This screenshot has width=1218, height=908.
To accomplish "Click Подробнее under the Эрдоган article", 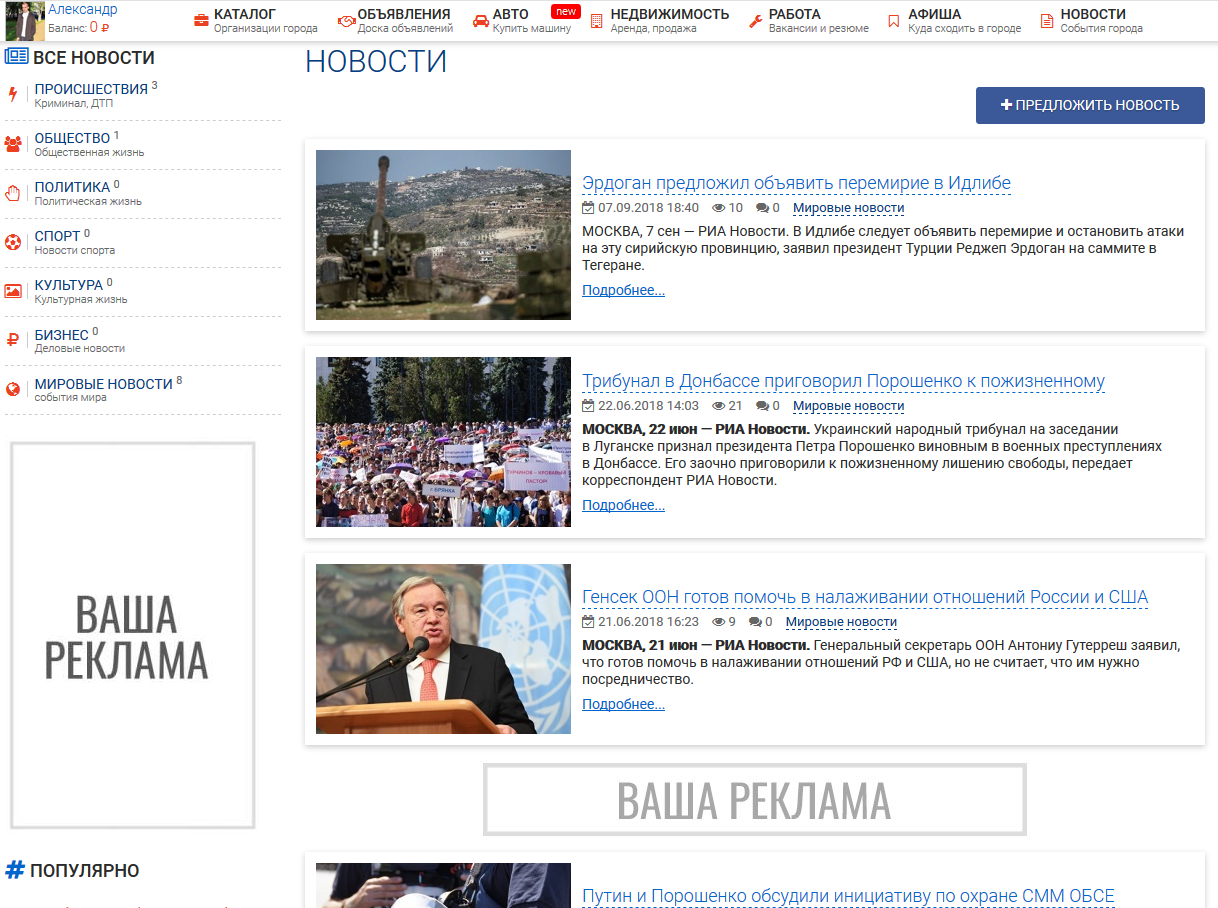I will 623,290.
